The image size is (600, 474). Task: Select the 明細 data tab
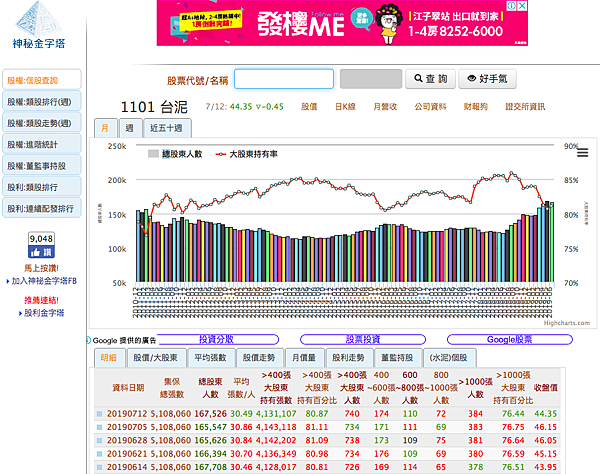(x=109, y=358)
